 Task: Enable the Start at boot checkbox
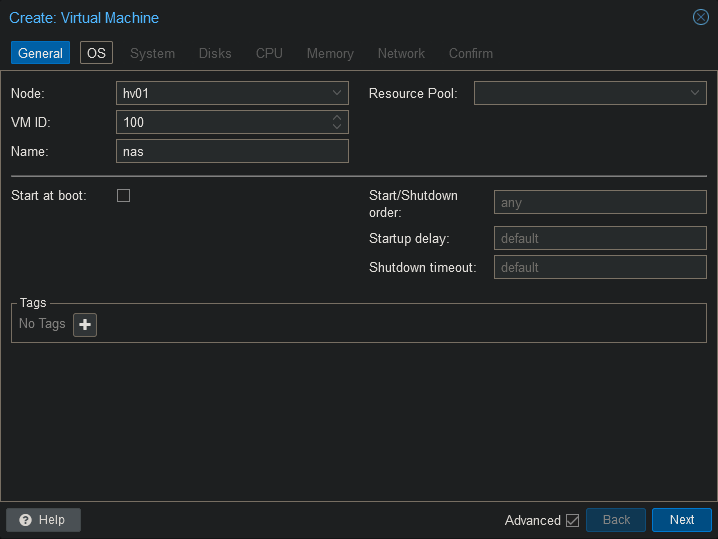pyautogui.click(x=124, y=196)
